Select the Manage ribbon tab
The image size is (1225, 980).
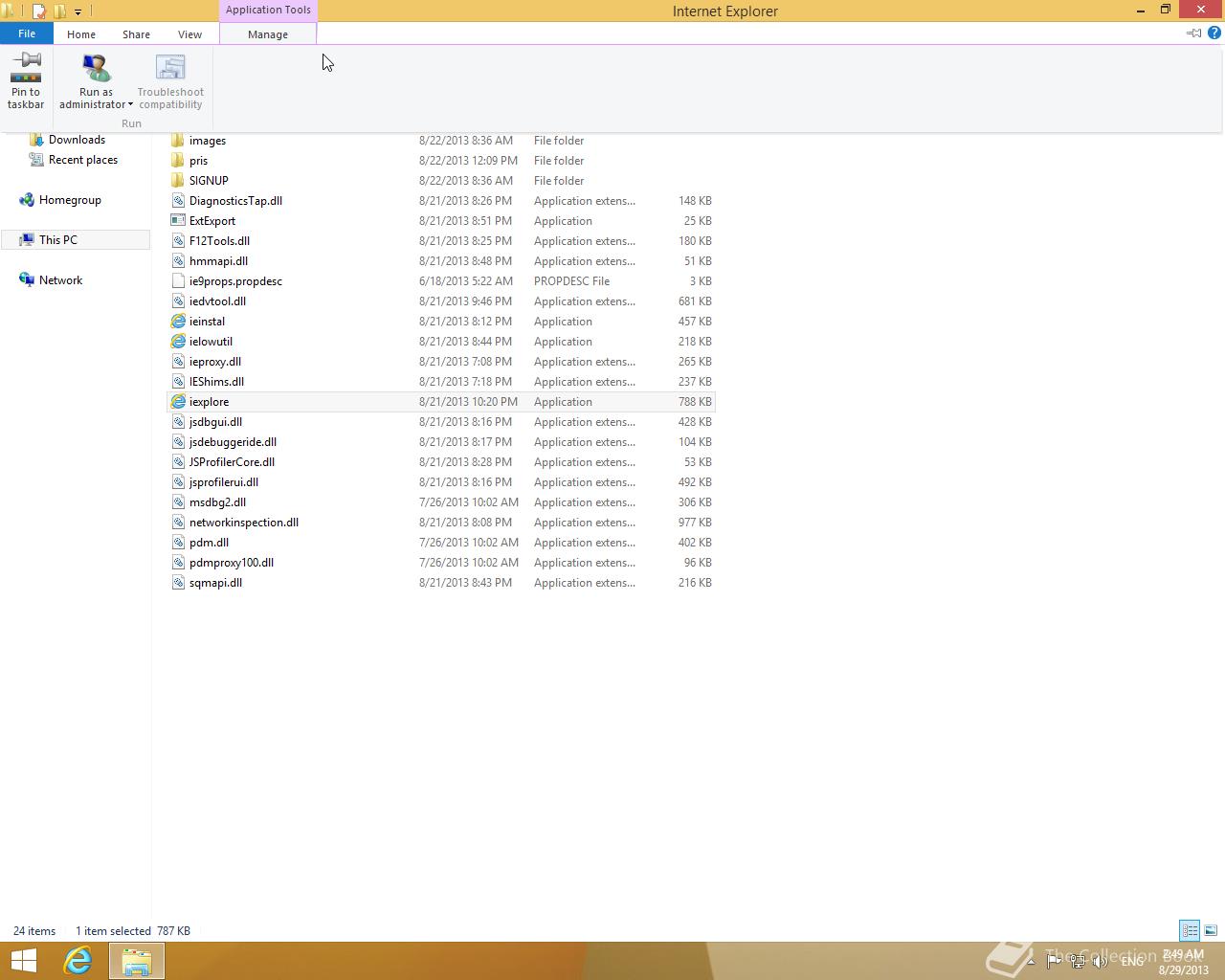click(x=268, y=34)
